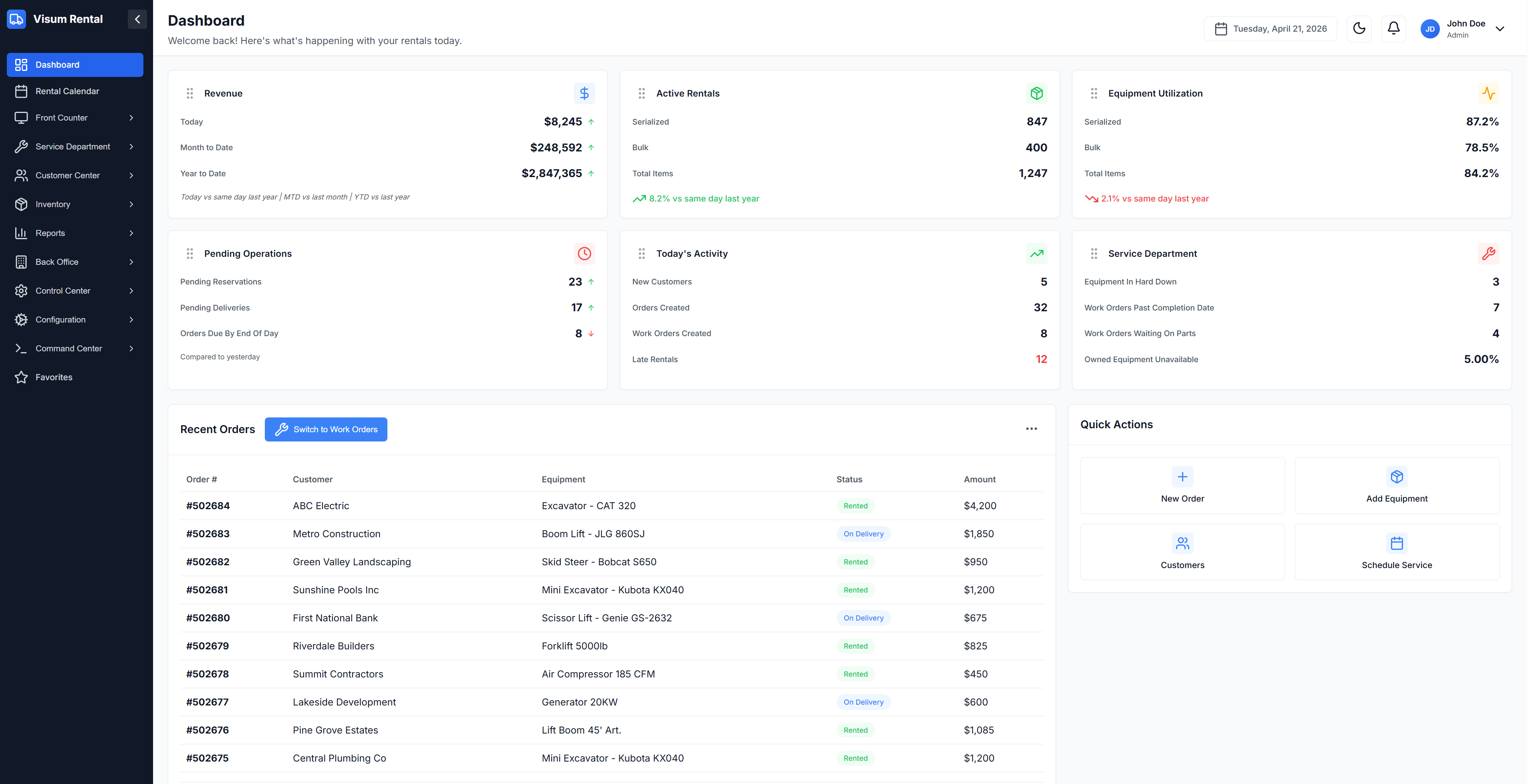Click the Equipment Utilization pulse icon
Image resolution: width=1528 pixels, height=784 pixels.
click(1488, 93)
